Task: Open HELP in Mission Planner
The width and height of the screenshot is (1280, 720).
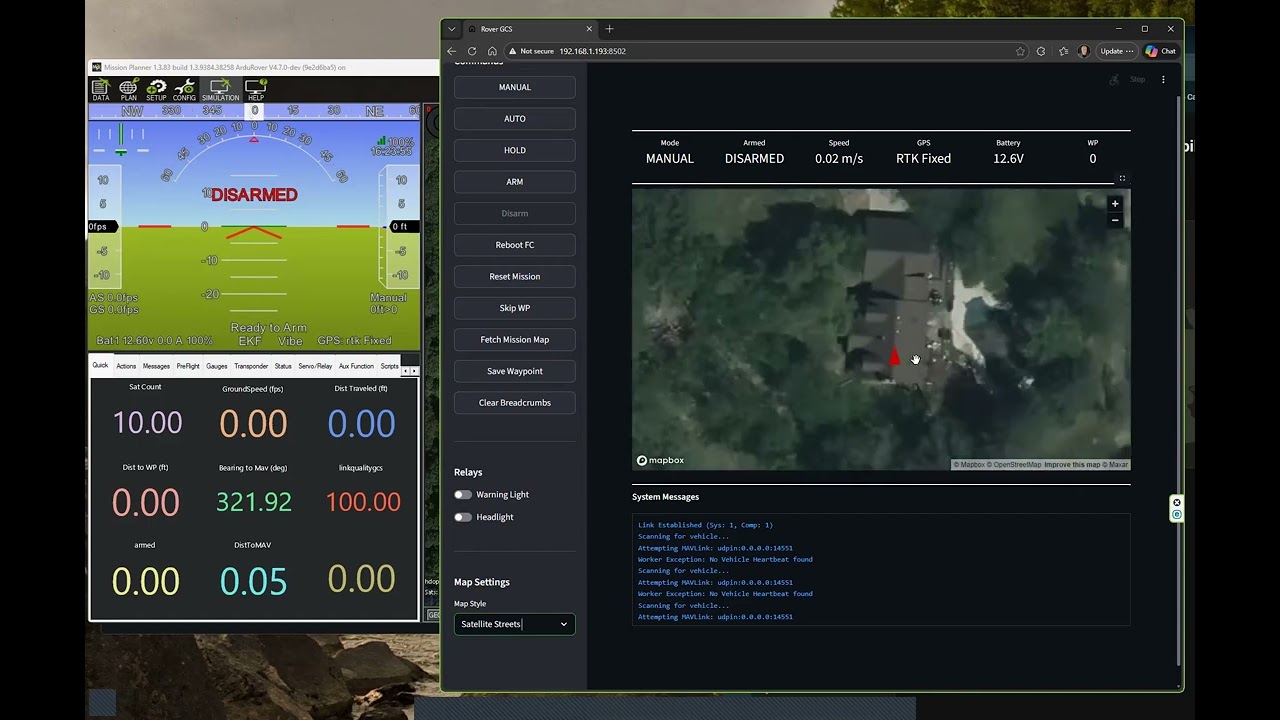Action: (x=255, y=91)
